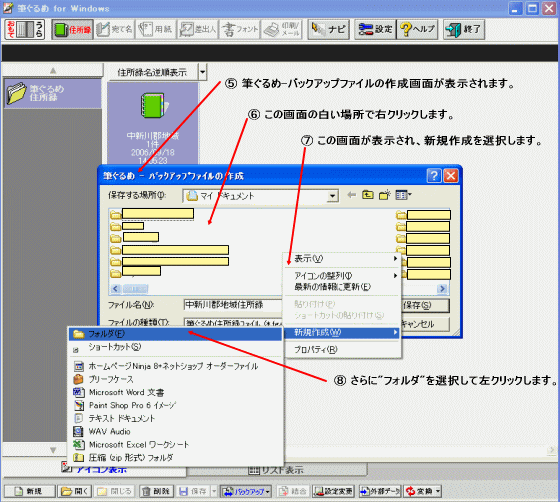Select 新規作成 in the context menu
The image size is (560, 502).
tap(342, 332)
